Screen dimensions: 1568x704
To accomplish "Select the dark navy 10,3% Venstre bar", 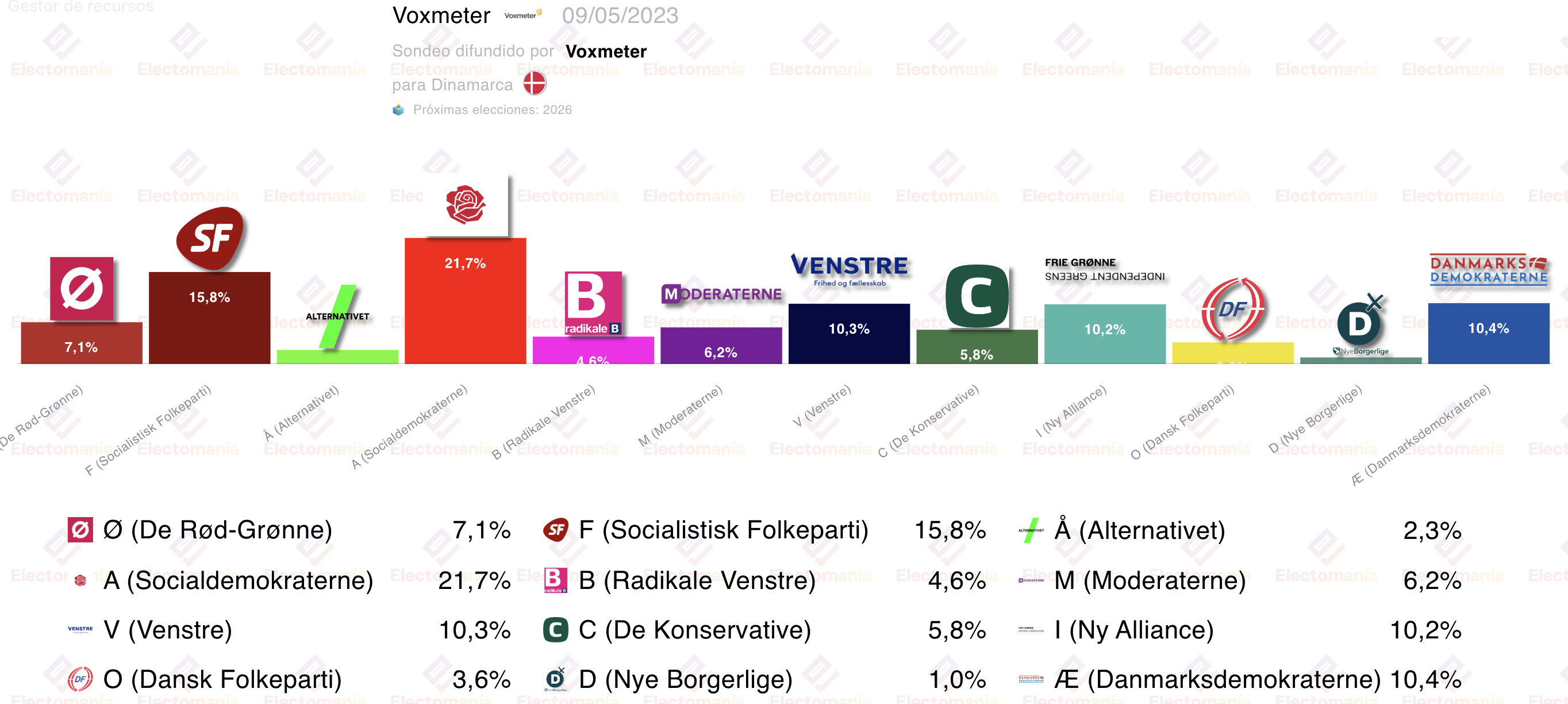I will coord(849,334).
